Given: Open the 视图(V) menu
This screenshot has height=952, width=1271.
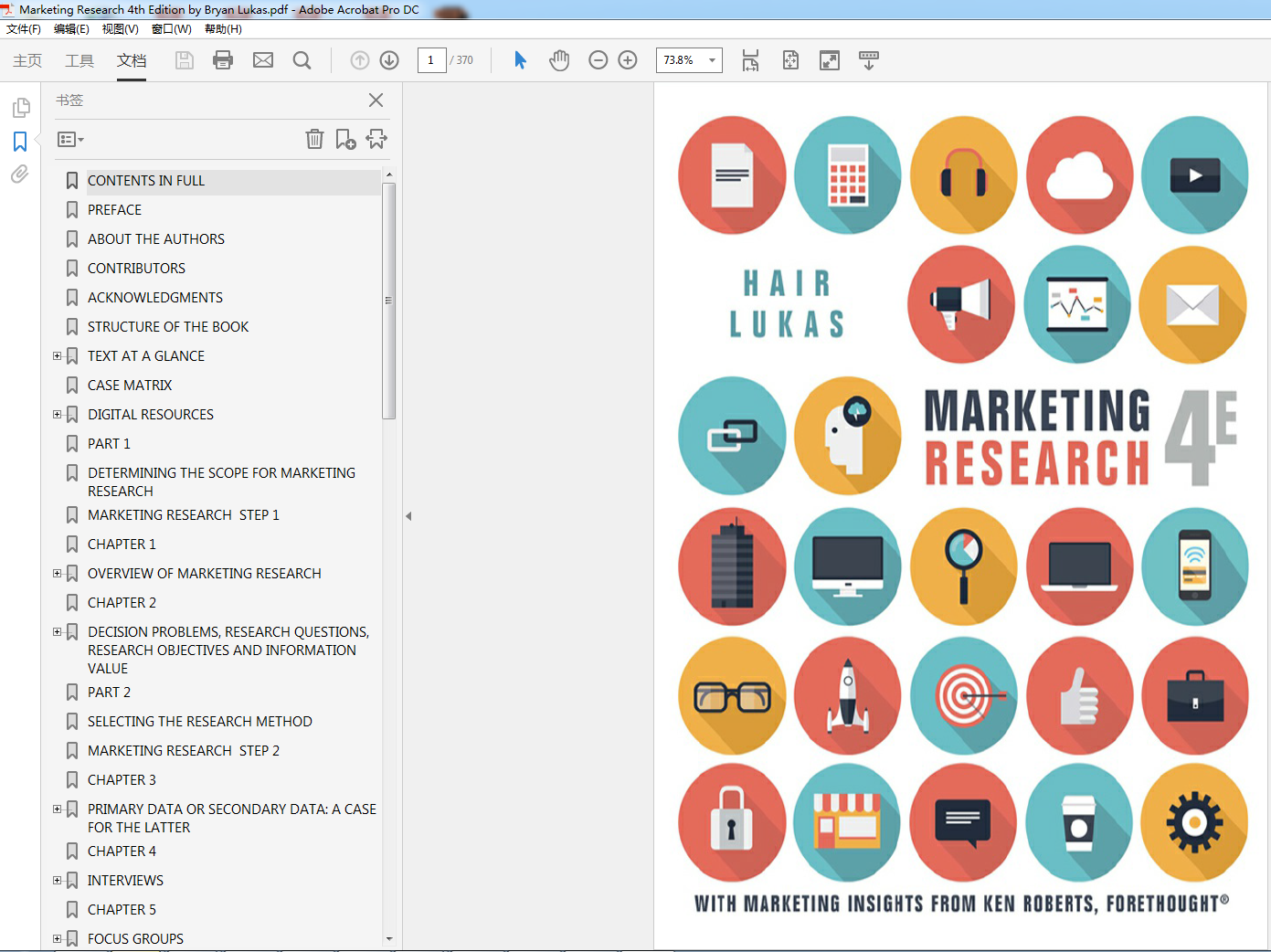Looking at the screenshot, I should (x=120, y=29).
